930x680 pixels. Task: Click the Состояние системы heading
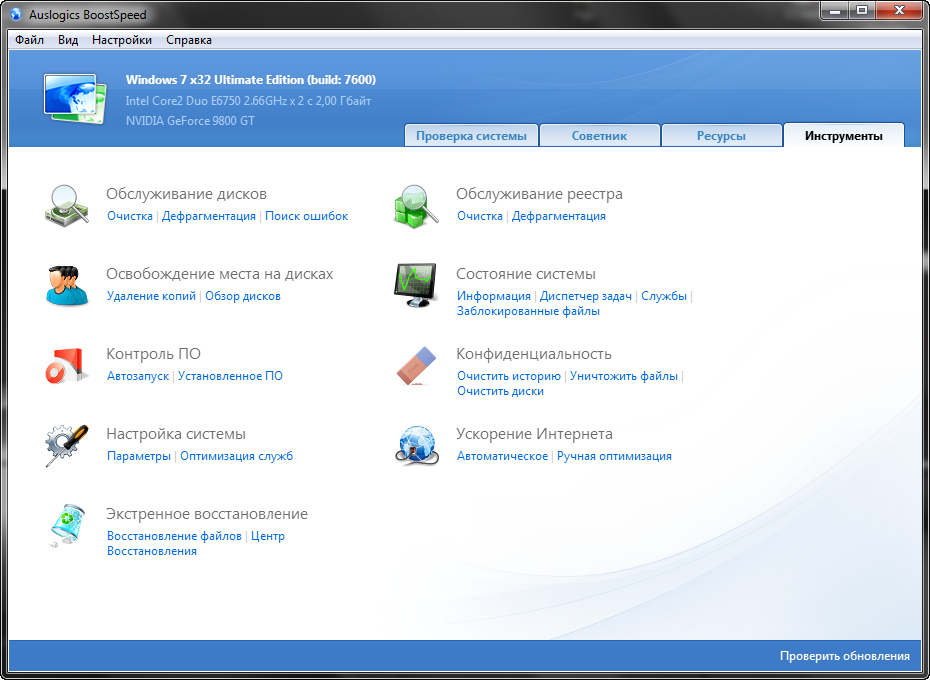click(525, 274)
